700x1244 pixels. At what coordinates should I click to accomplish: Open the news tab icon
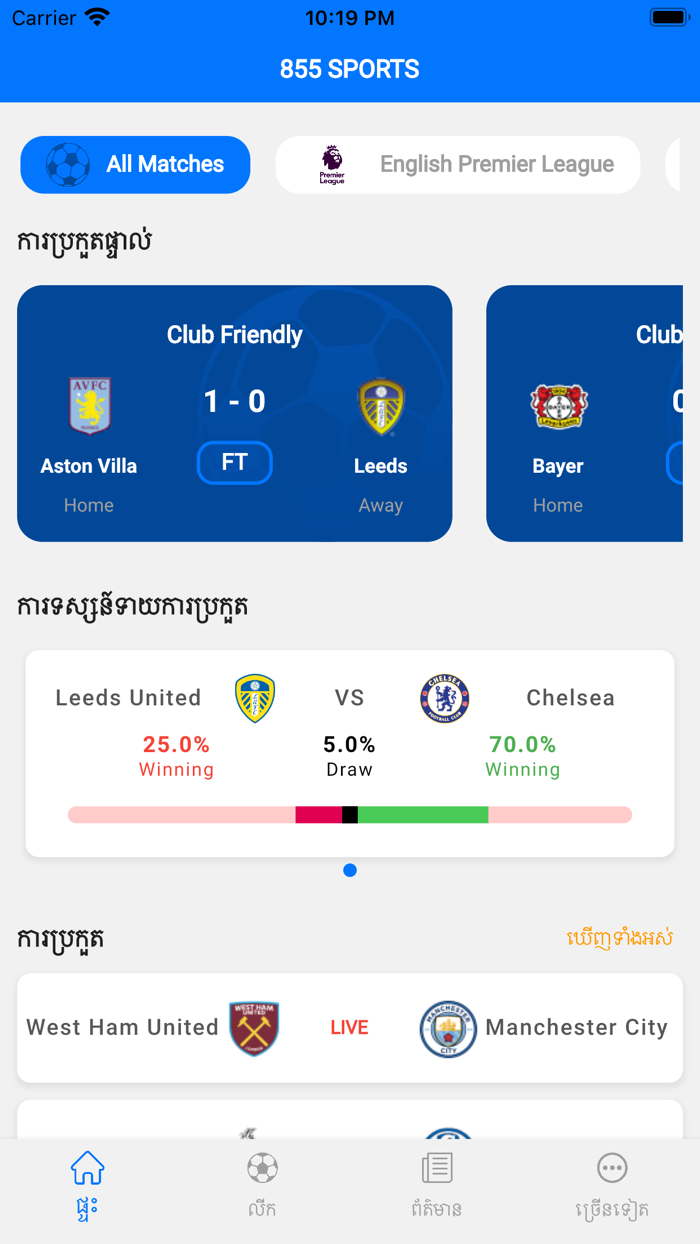coord(437,1169)
